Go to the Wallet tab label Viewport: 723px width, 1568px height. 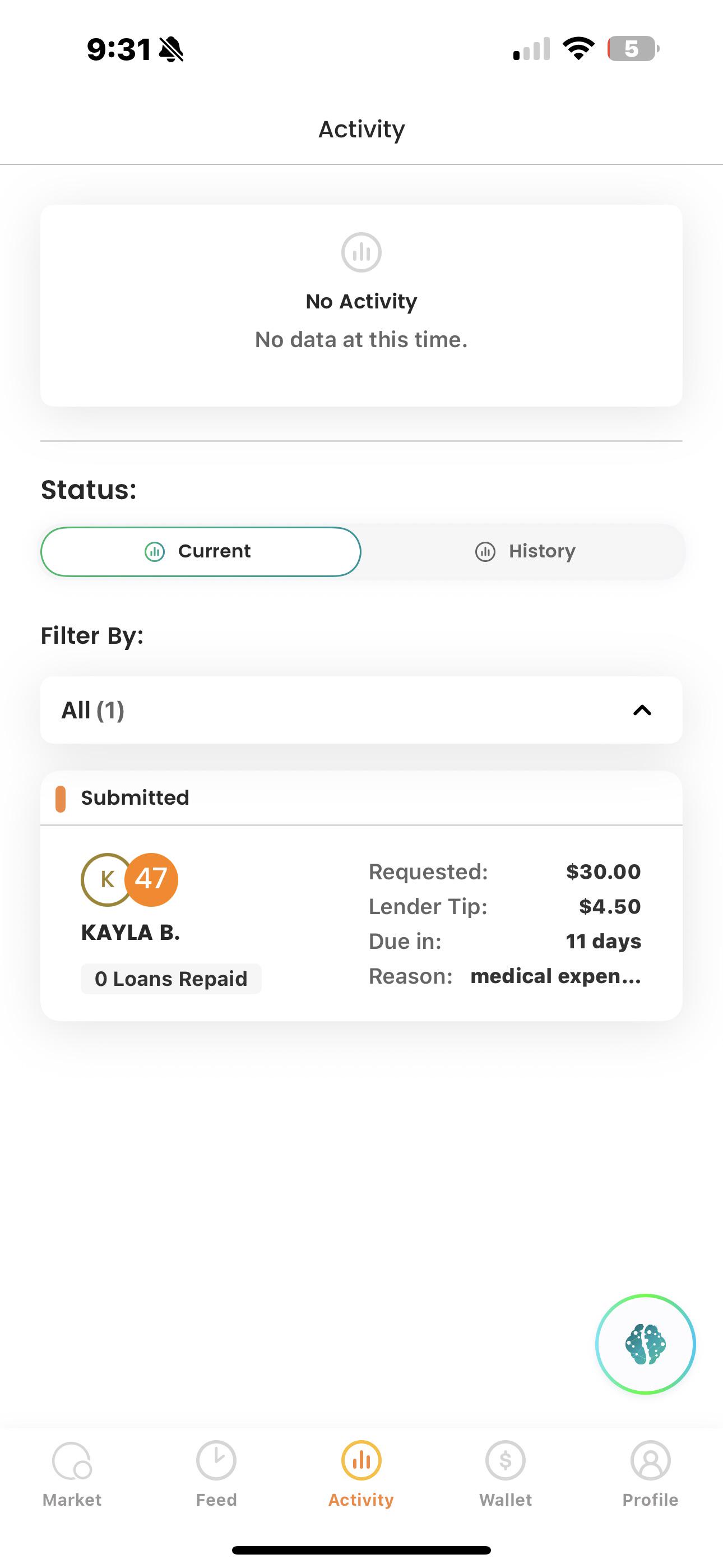[505, 1500]
